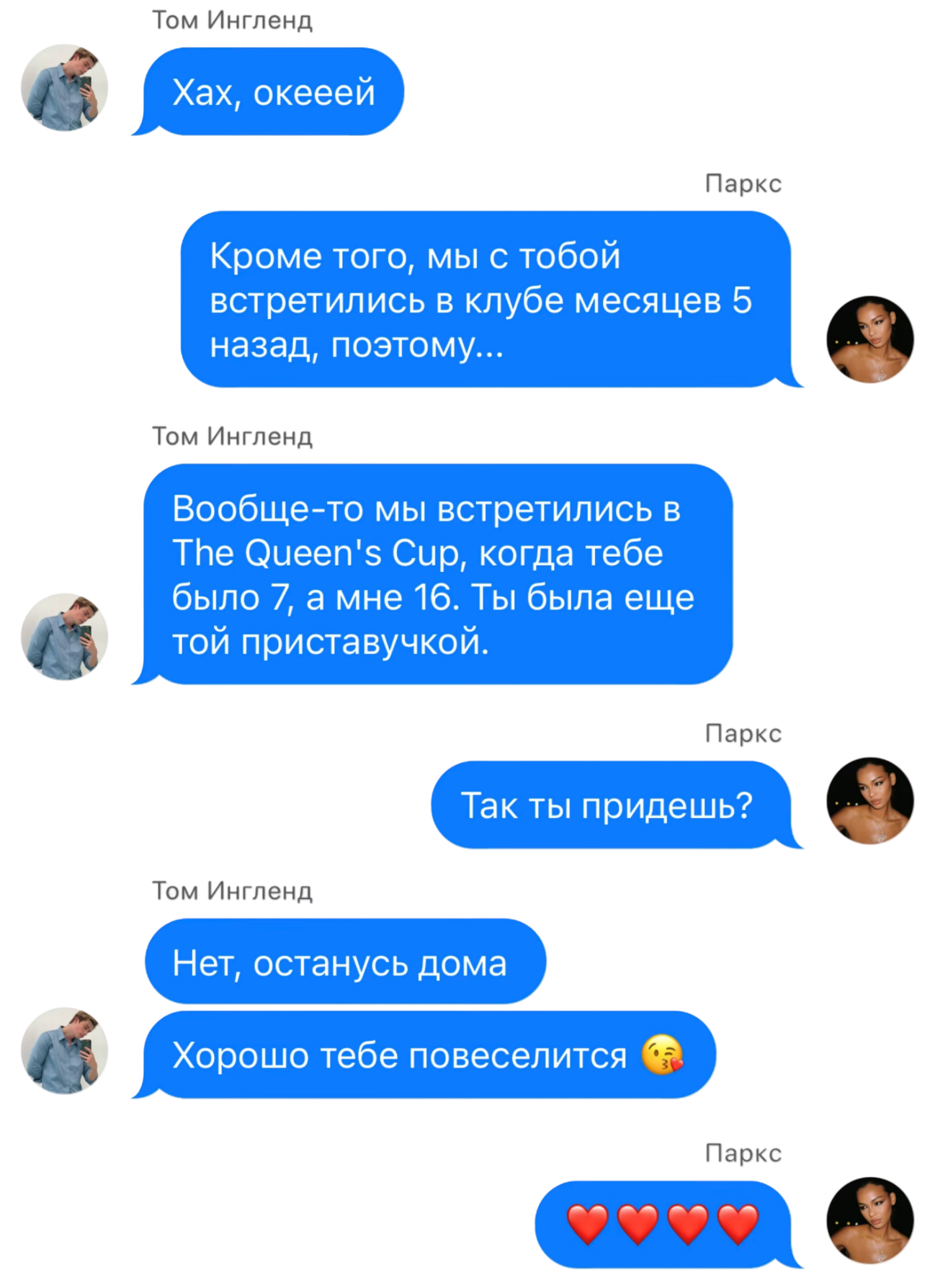Click the kiss emoji in Tom's last message
The height and width of the screenshot is (1288, 935).
point(662,1055)
